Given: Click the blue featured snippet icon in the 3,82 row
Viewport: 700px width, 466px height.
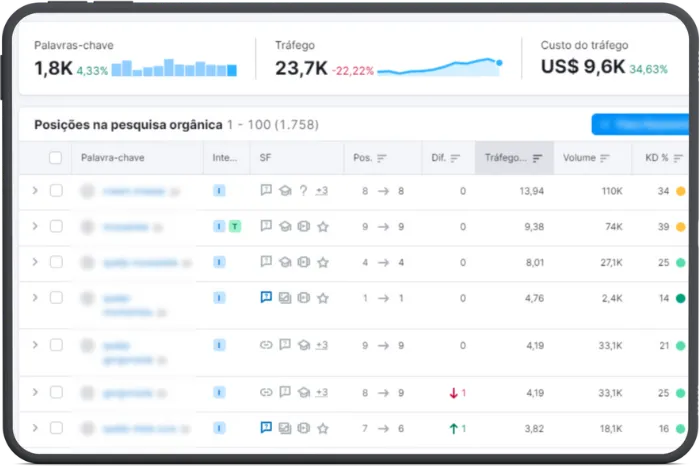Looking at the screenshot, I should [x=266, y=428].
